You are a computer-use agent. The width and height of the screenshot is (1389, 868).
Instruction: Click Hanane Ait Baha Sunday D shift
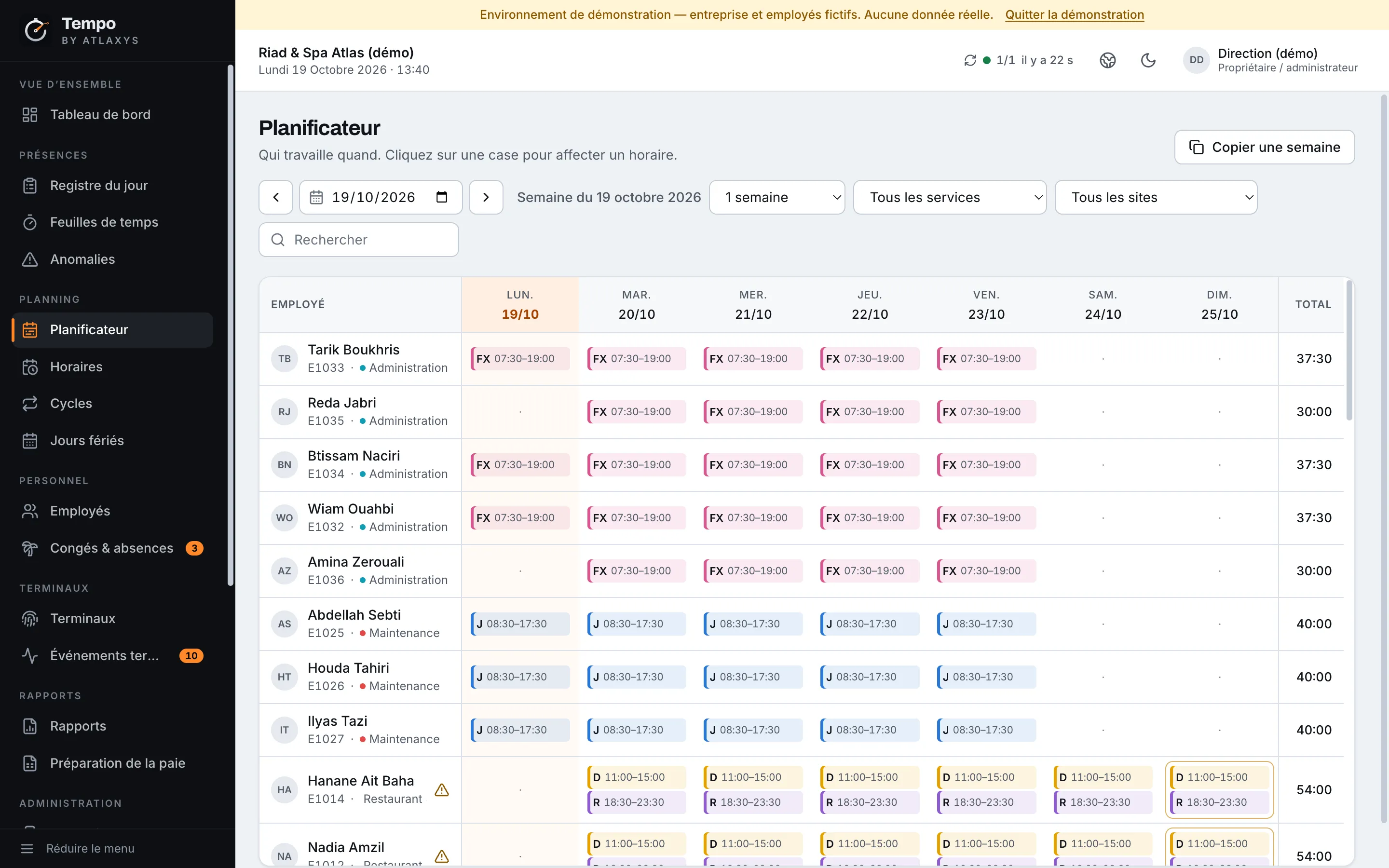coord(1220,777)
